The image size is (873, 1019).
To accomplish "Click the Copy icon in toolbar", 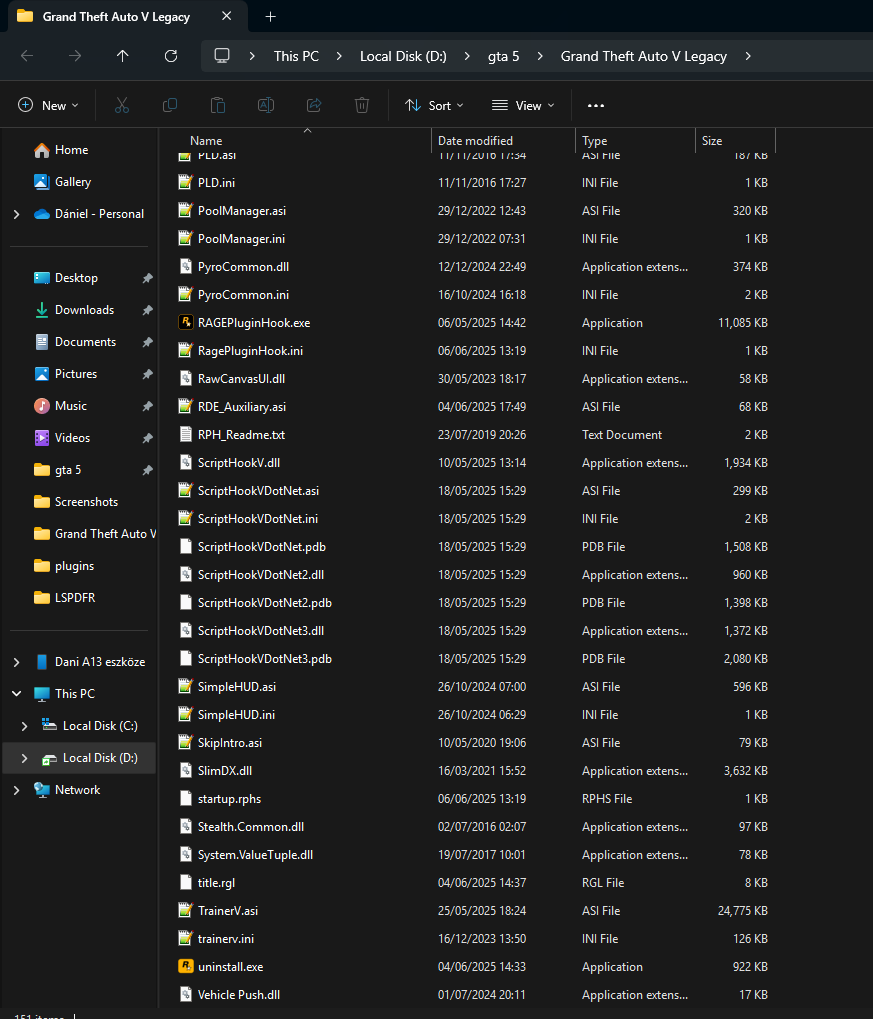I will tap(170, 105).
